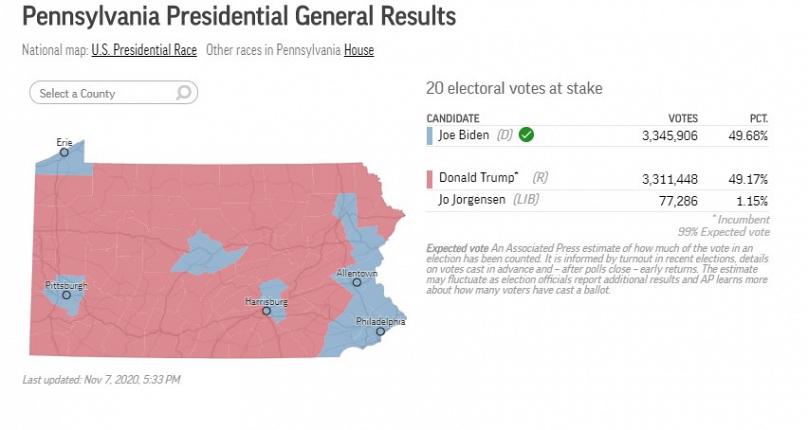Click the Jo Jorgensen candidate row
Image resolution: width=808 pixels, height=430 pixels.
[597, 201]
